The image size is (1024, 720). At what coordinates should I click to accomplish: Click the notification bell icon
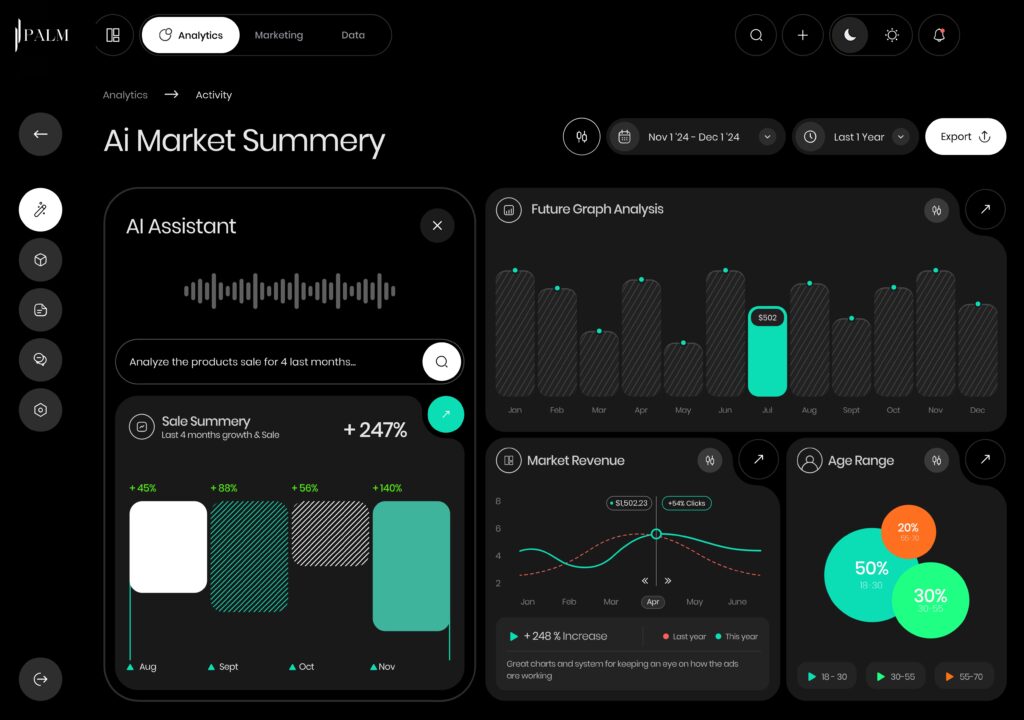[x=938, y=35]
